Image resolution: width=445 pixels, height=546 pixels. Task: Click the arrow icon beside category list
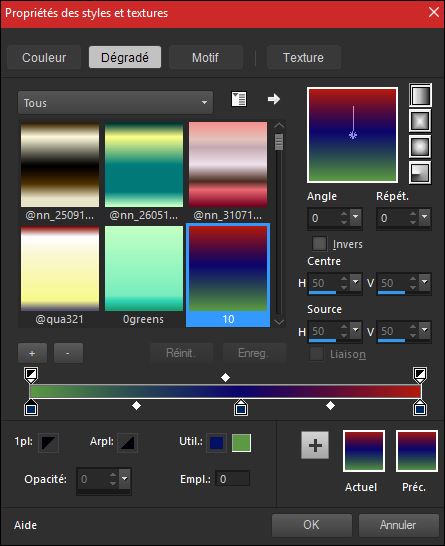point(274,99)
